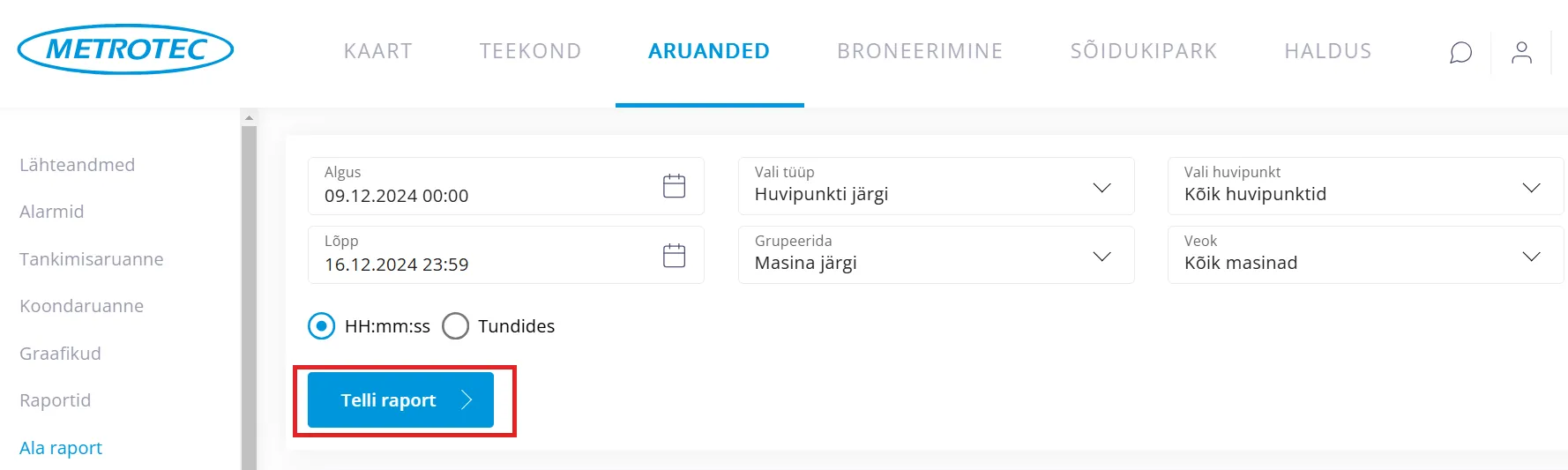The width and height of the screenshot is (1568, 470).
Task: Select the HH:mm:ss time format
Action: point(322,326)
